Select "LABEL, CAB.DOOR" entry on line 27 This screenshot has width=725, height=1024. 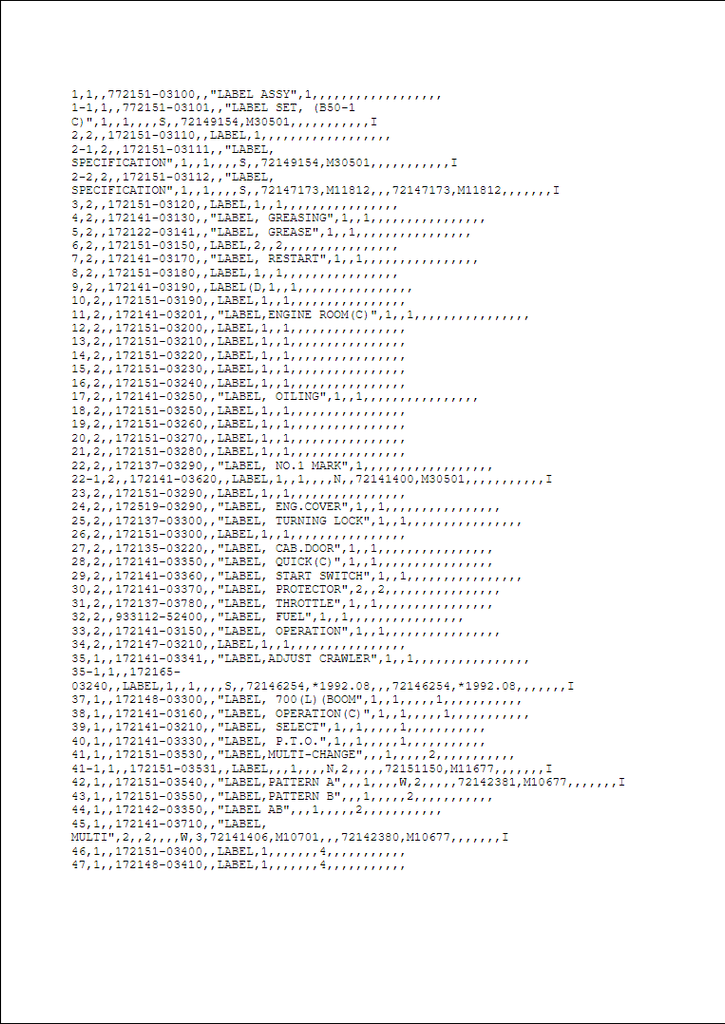tap(283, 549)
